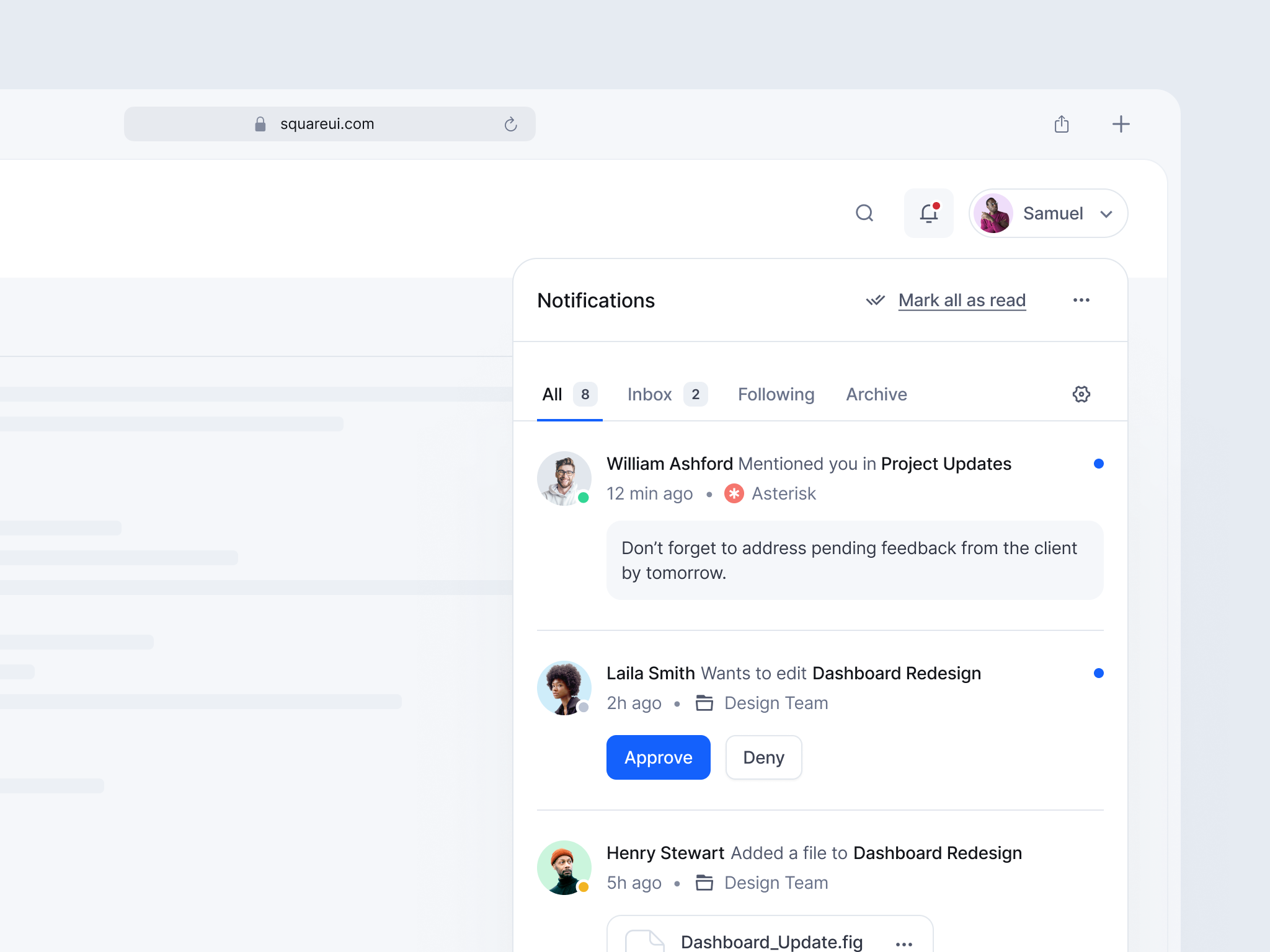The width and height of the screenshot is (1270, 952).
Task: Click the William Ashford name
Action: [670, 464]
